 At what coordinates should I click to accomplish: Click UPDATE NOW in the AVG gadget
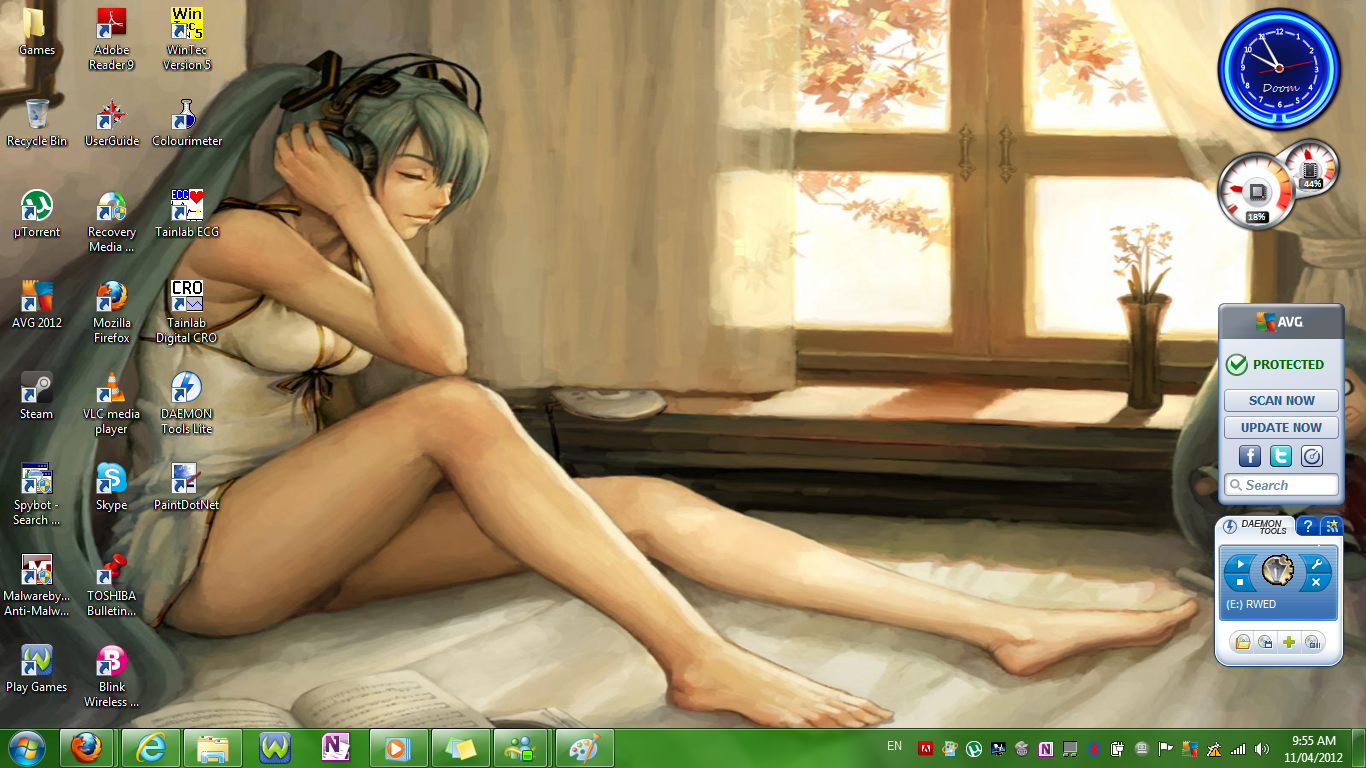click(1281, 427)
